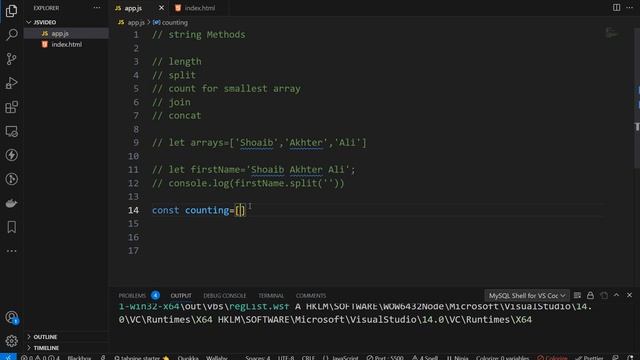Click Ninja status bar item
Screen dimensions: 640x360
click(458, 357)
